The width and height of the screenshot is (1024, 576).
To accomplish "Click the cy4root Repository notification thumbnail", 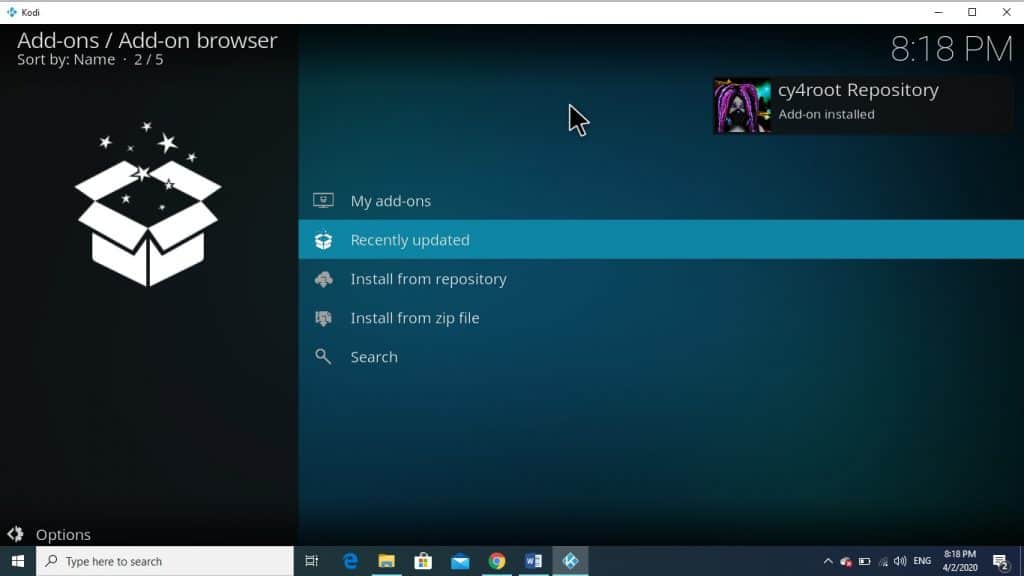I will [x=742, y=106].
